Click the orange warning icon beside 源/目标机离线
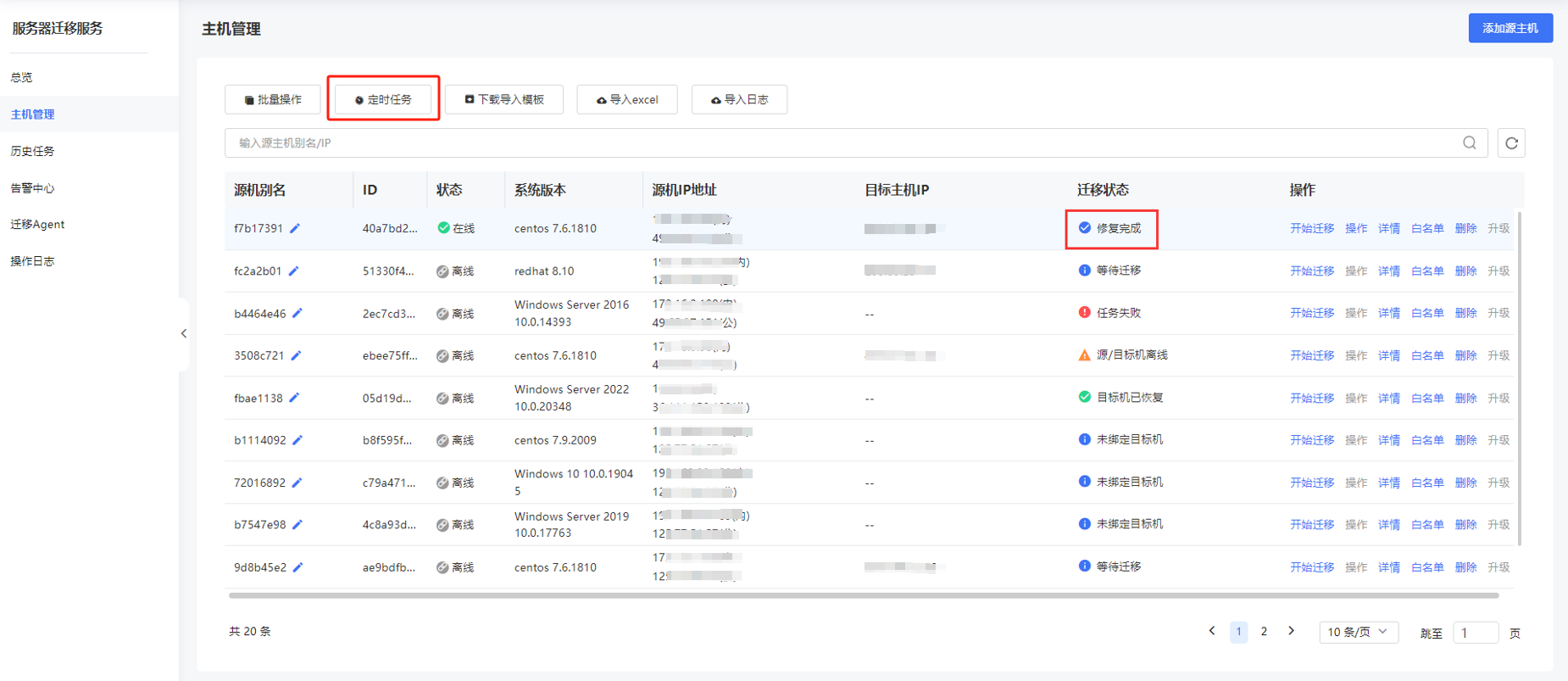This screenshot has width=1568, height=681. tap(1084, 354)
